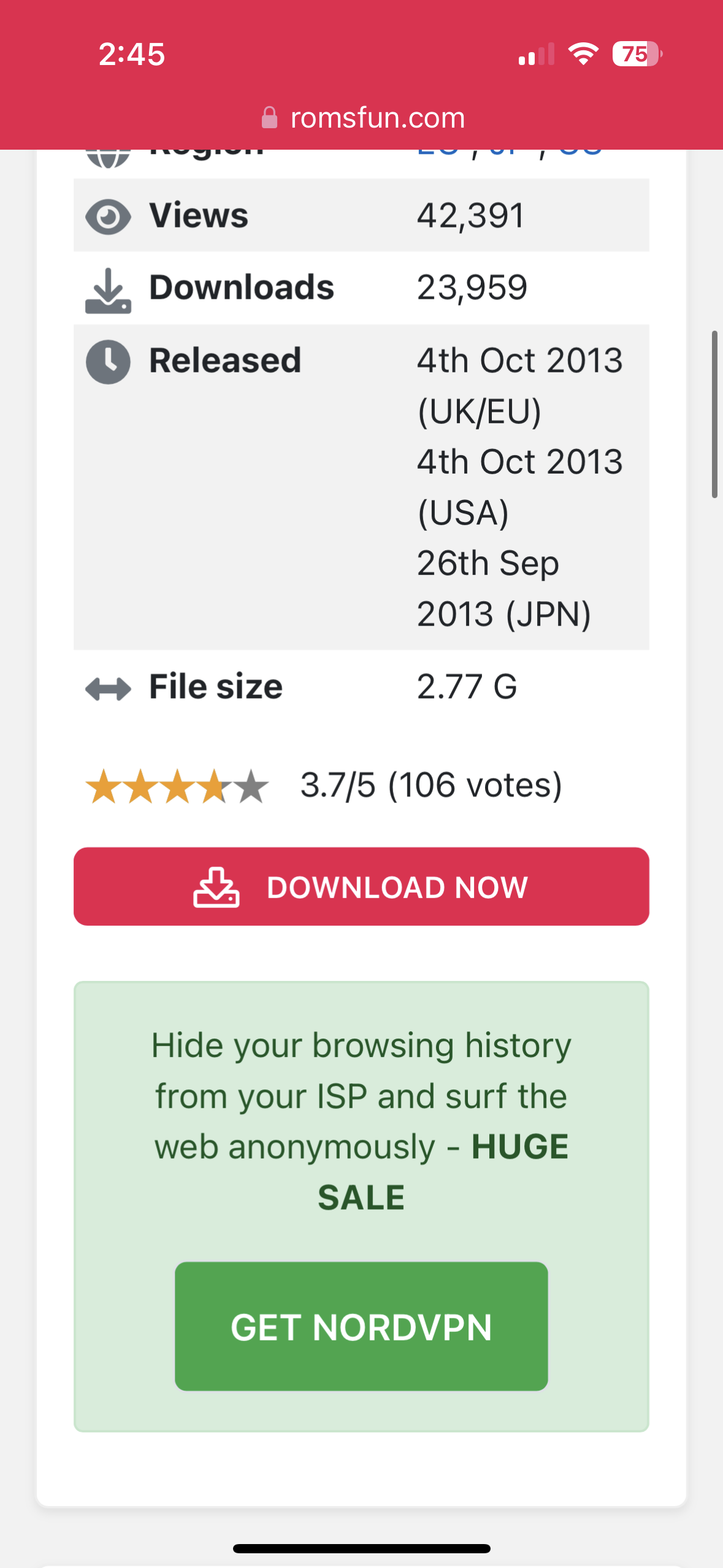Screen dimensions: 723x1568
Task: Click the 23,959 downloads count
Action: (472, 288)
